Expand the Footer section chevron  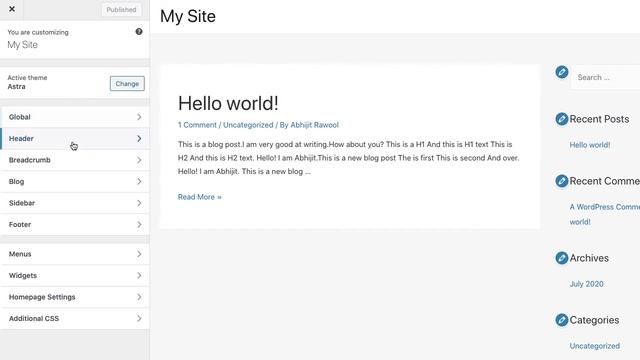[139, 224]
